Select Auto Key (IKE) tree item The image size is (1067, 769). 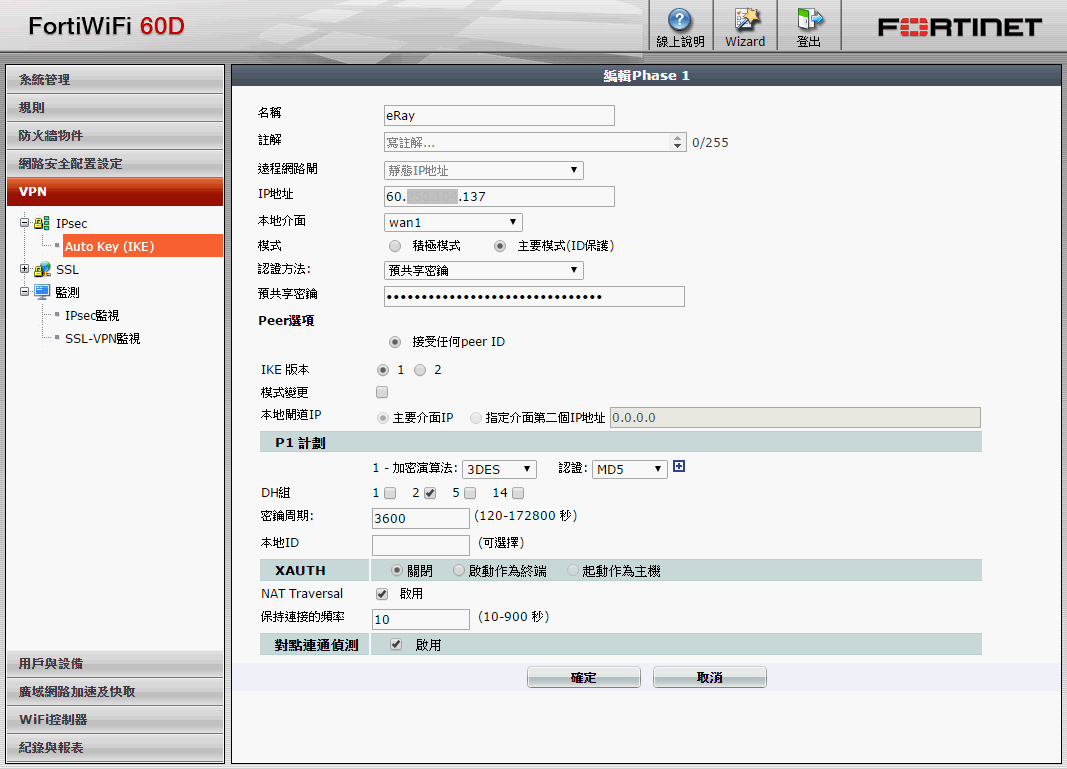143,246
